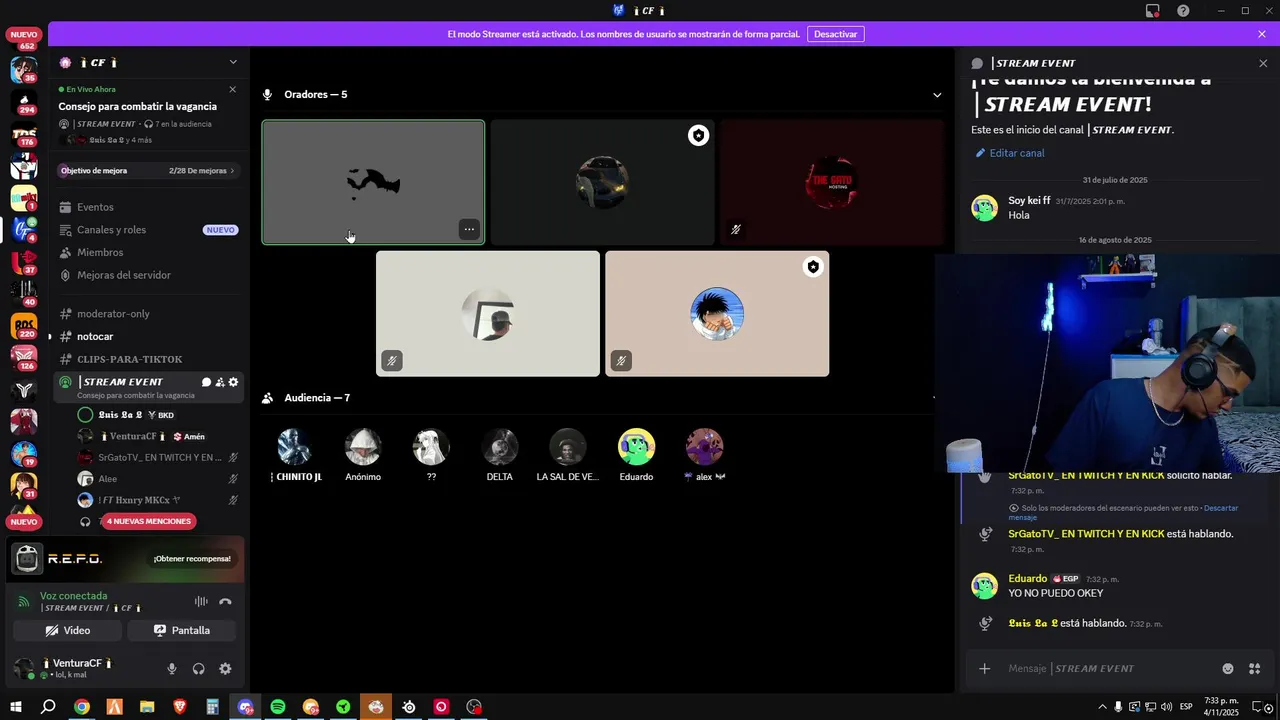The width and height of the screenshot is (1280, 720).
Task: Toggle noise suppression waveform icon
Action: [201, 601]
